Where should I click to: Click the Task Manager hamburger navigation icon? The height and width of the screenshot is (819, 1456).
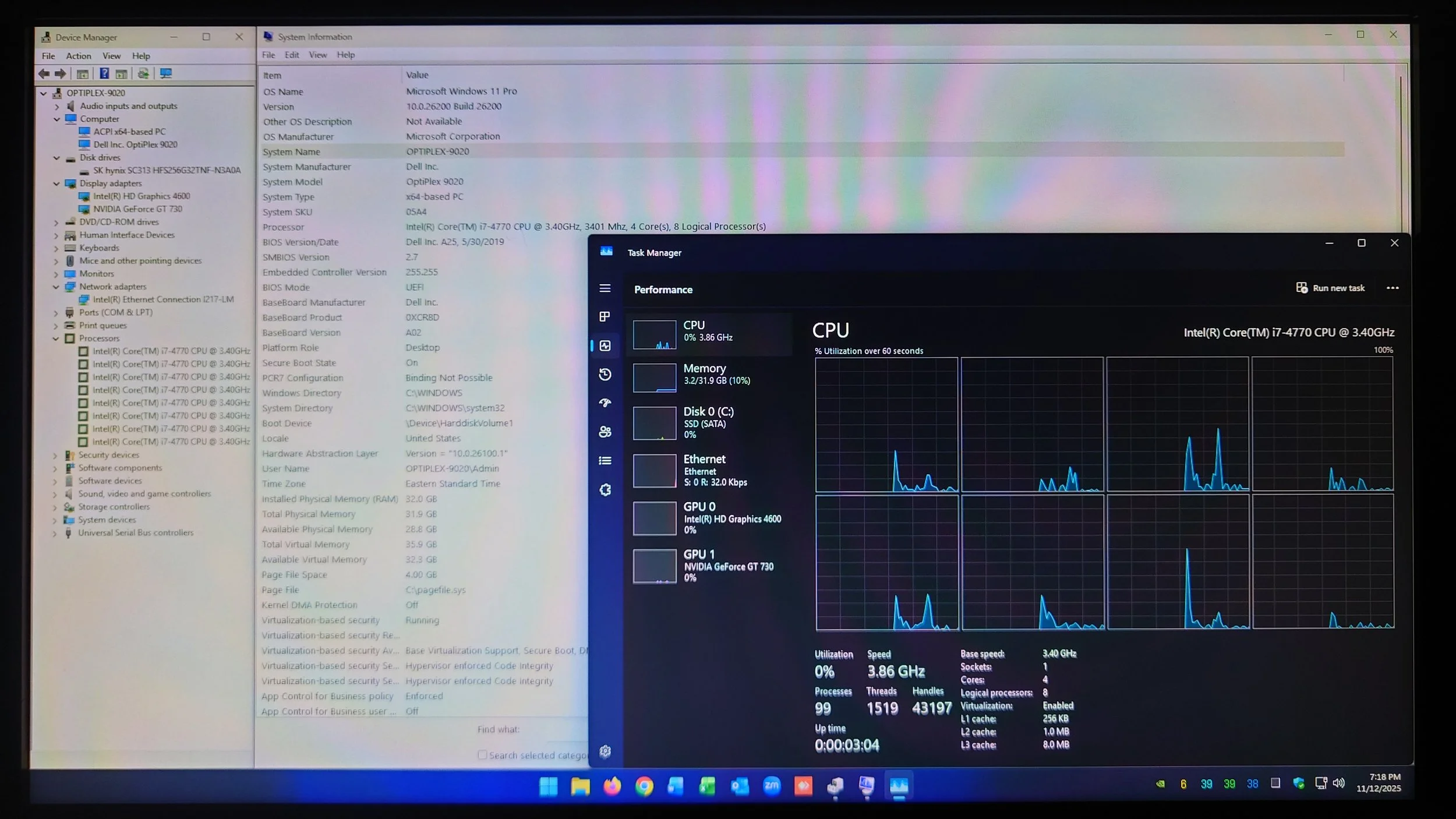(605, 288)
